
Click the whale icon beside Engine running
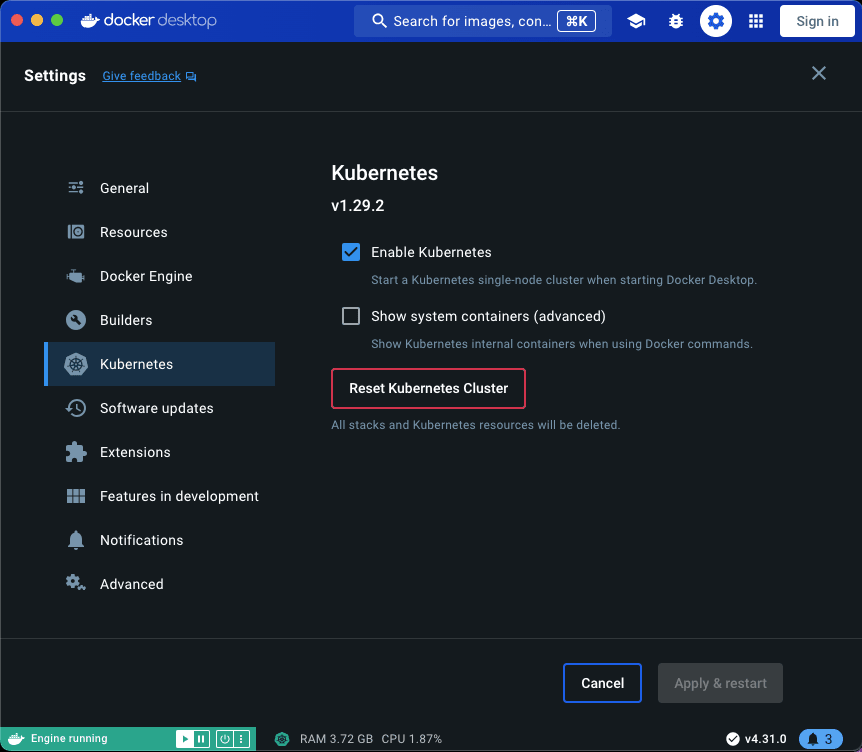pyautogui.click(x=16, y=738)
